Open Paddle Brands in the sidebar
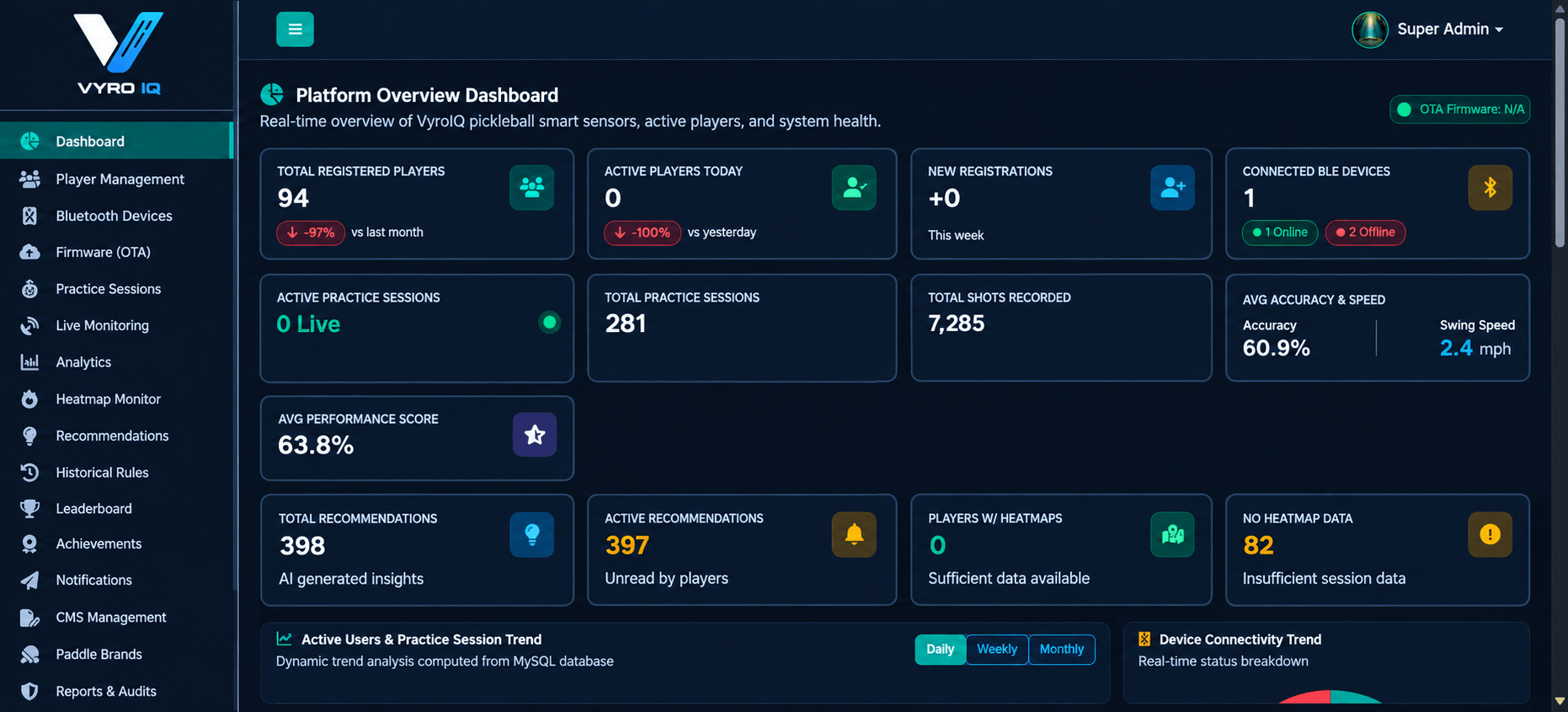This screenshot has height=712, width=1568. (x=116, y=654)
